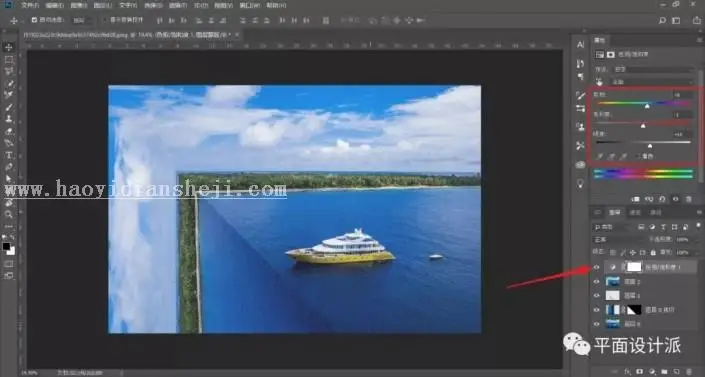Screen dimensions: 705x377
Task: Open the 图像 (Image) menu
Action: (79, 5)
